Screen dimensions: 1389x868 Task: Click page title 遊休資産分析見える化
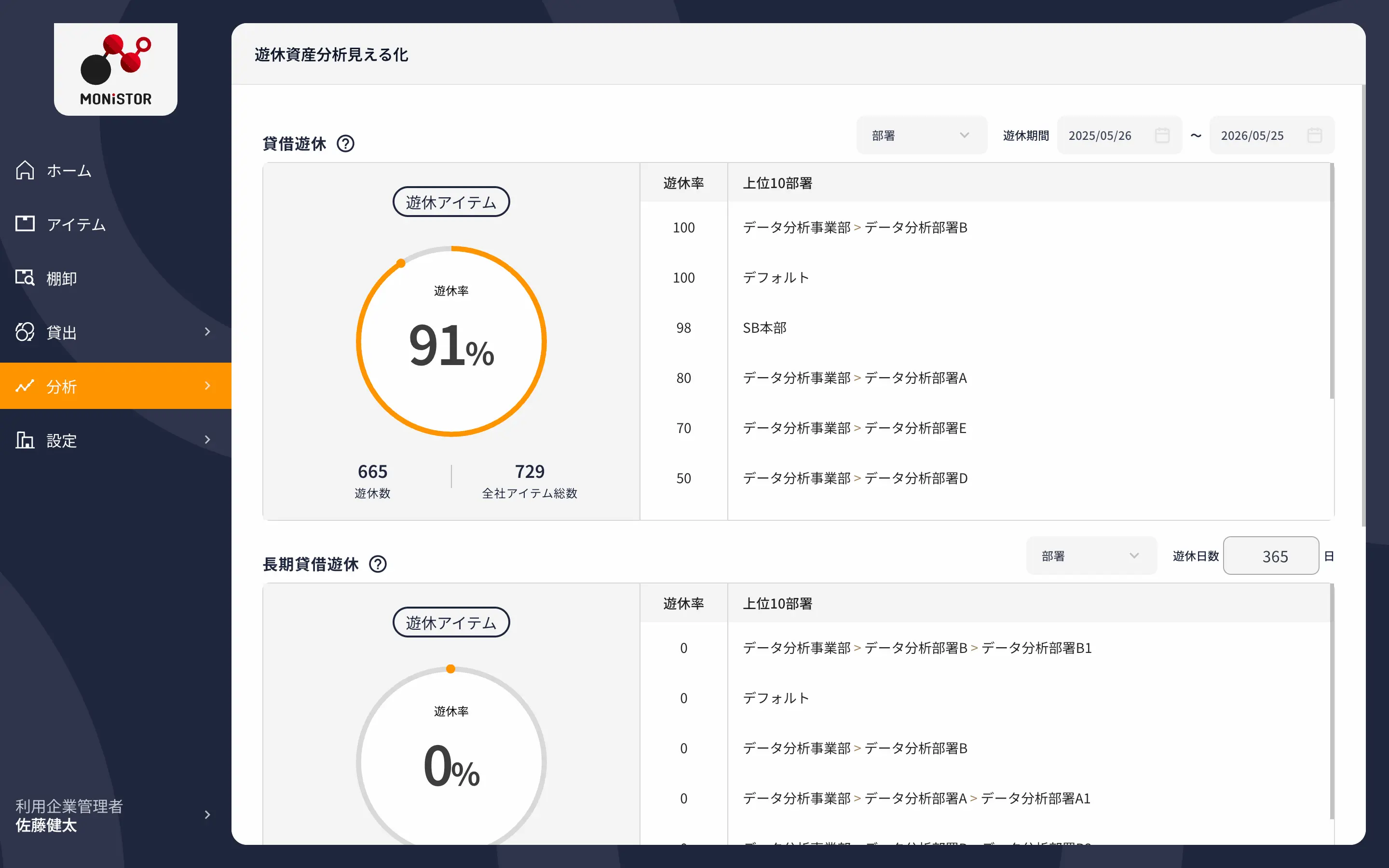point(331,54)
